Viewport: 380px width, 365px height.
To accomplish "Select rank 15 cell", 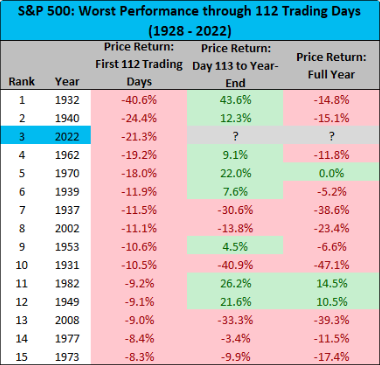I will [x=22, y=357].
